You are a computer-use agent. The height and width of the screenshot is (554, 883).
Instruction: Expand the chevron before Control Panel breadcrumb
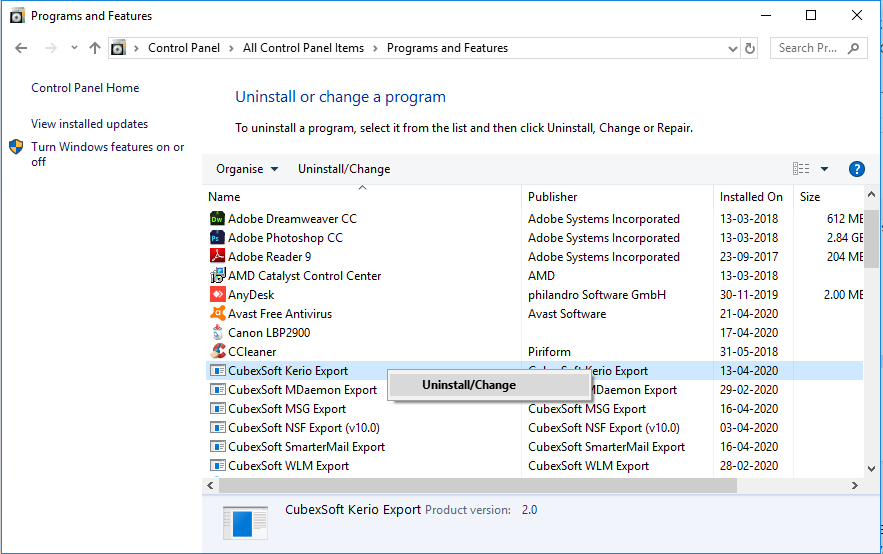(136, 48)
